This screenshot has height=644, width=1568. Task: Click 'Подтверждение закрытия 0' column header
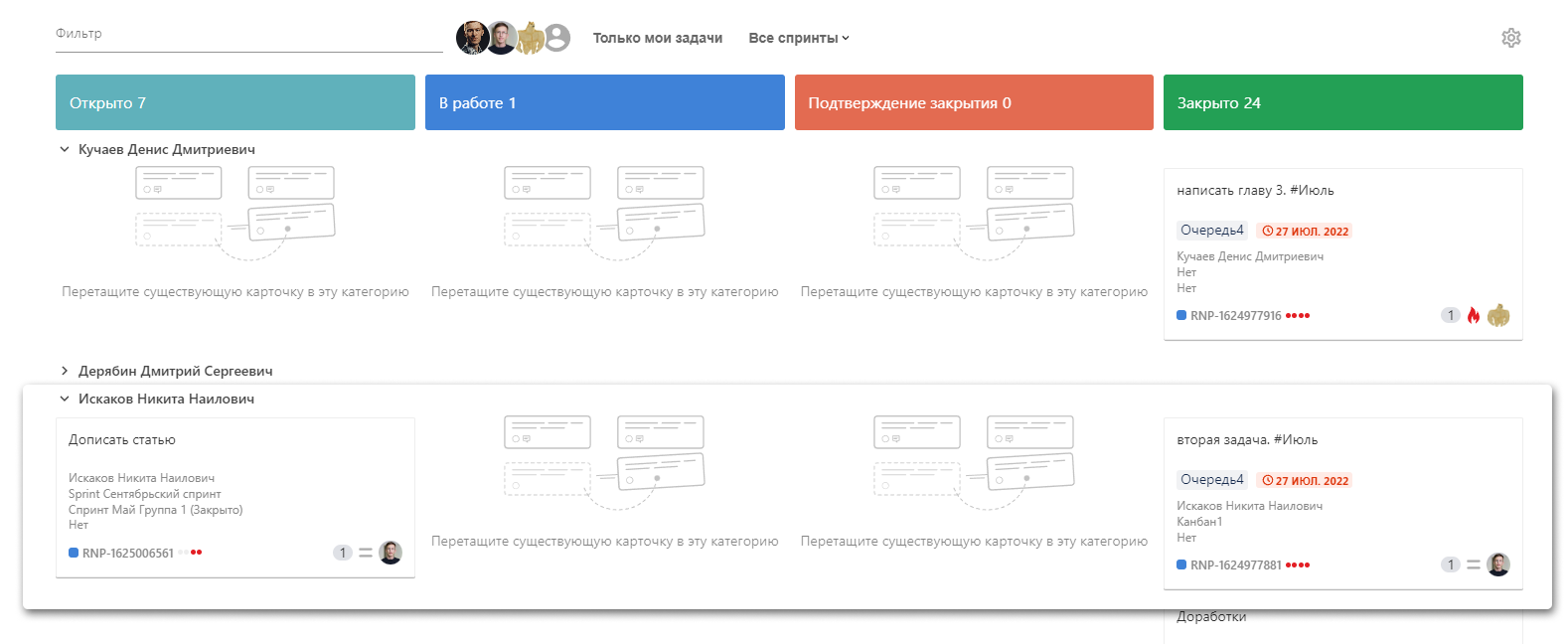[974, 102]
